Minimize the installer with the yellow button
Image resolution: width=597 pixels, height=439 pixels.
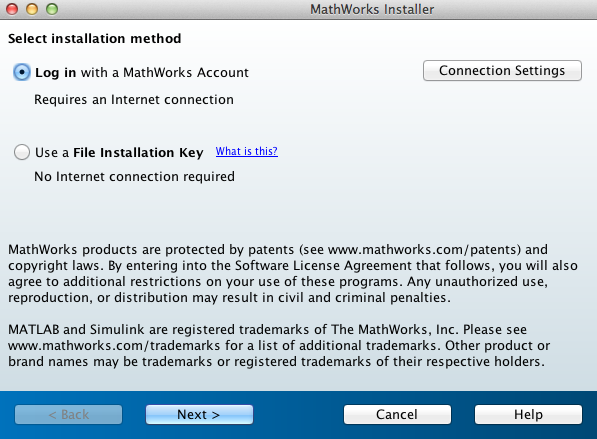[32, 9]
